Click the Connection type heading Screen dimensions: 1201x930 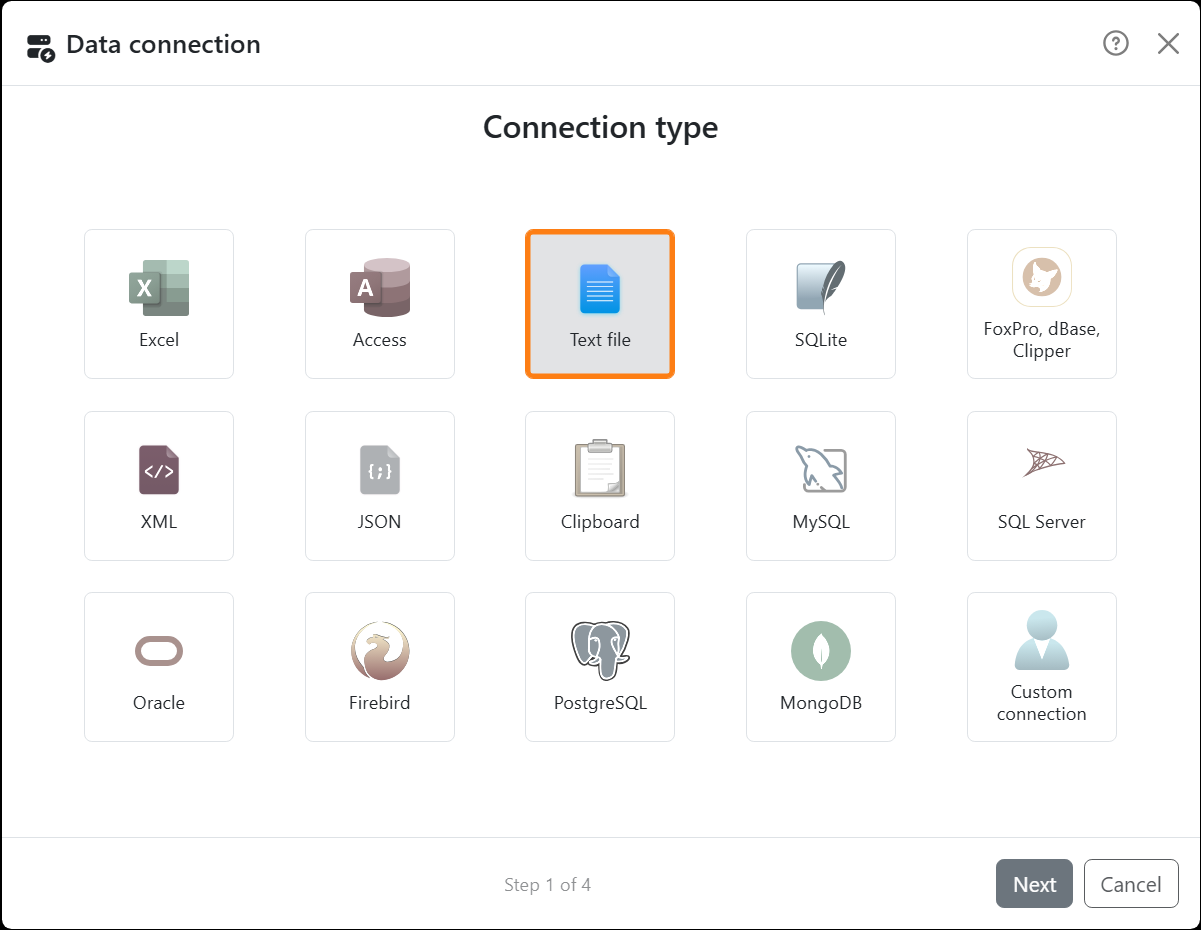point(600,128)
